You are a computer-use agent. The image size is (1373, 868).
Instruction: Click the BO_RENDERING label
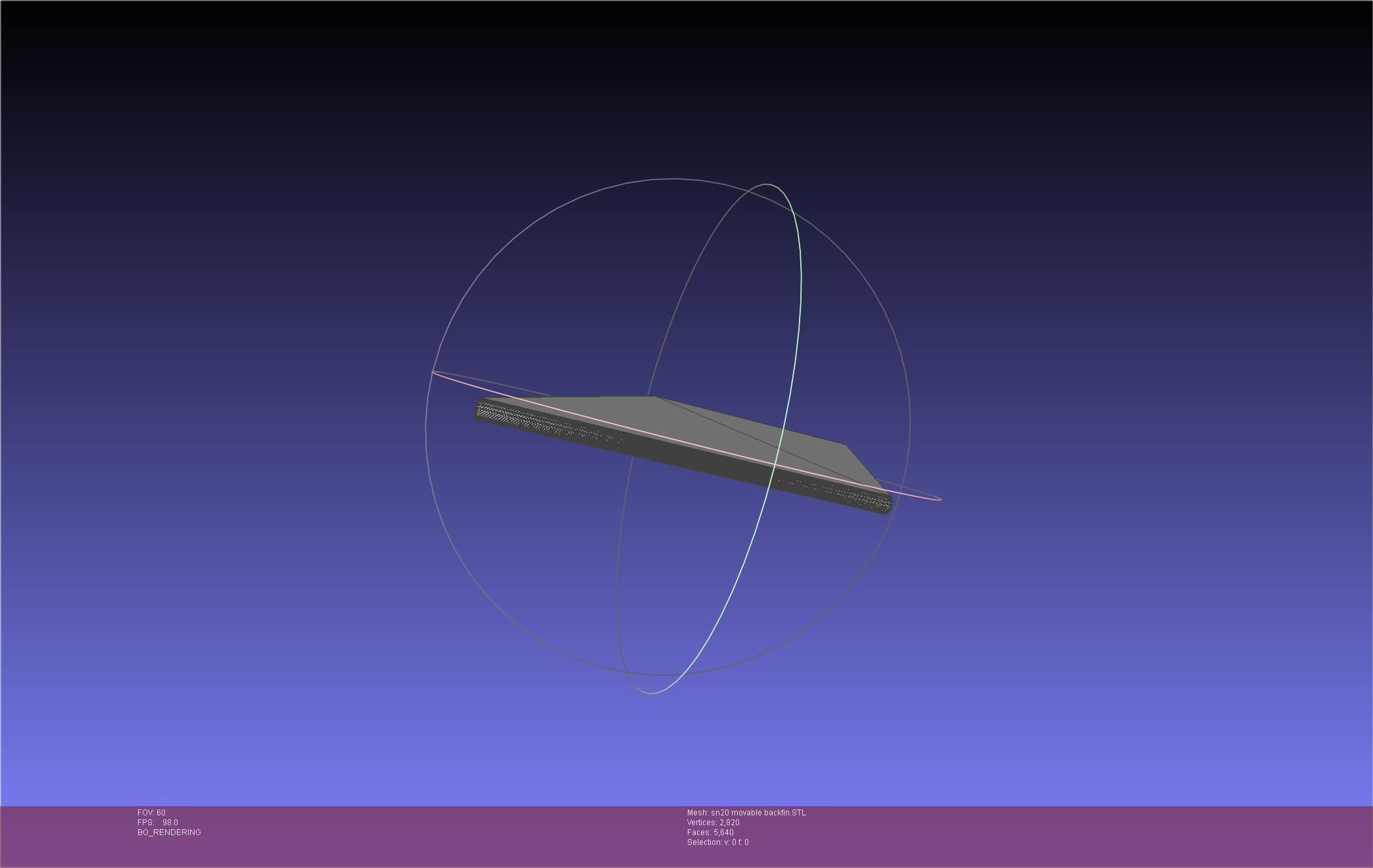[169, 832]
